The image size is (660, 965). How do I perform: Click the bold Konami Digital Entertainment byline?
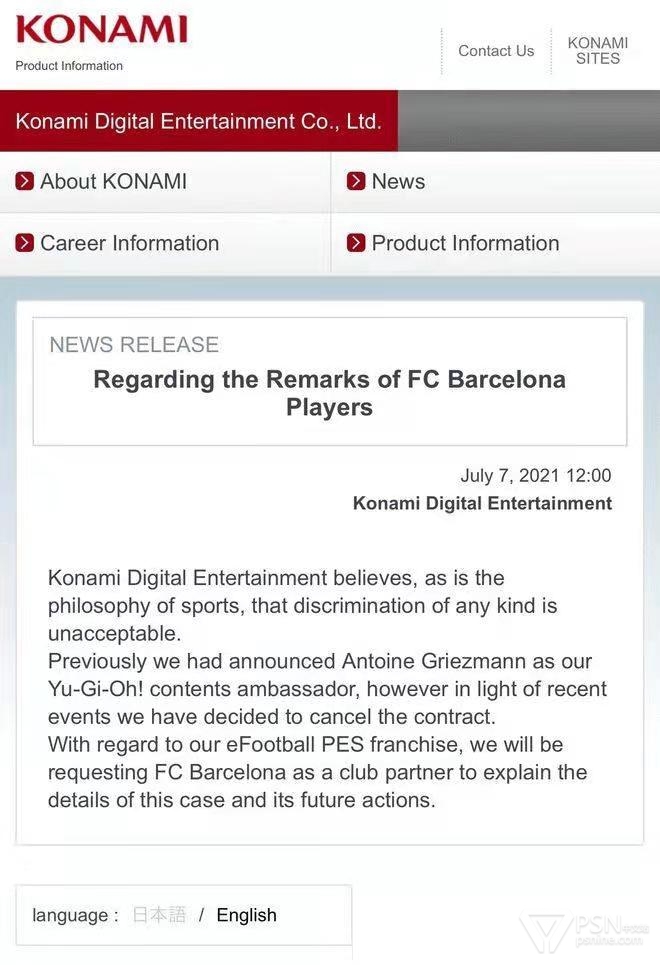tap(482, 503)
